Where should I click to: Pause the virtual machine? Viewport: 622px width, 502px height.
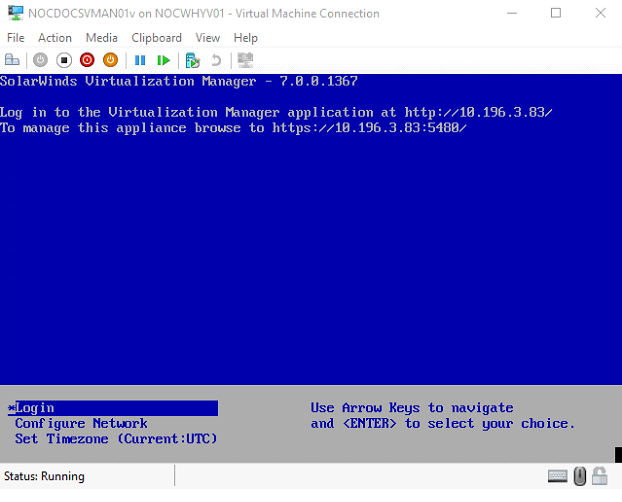coord(140,60)
